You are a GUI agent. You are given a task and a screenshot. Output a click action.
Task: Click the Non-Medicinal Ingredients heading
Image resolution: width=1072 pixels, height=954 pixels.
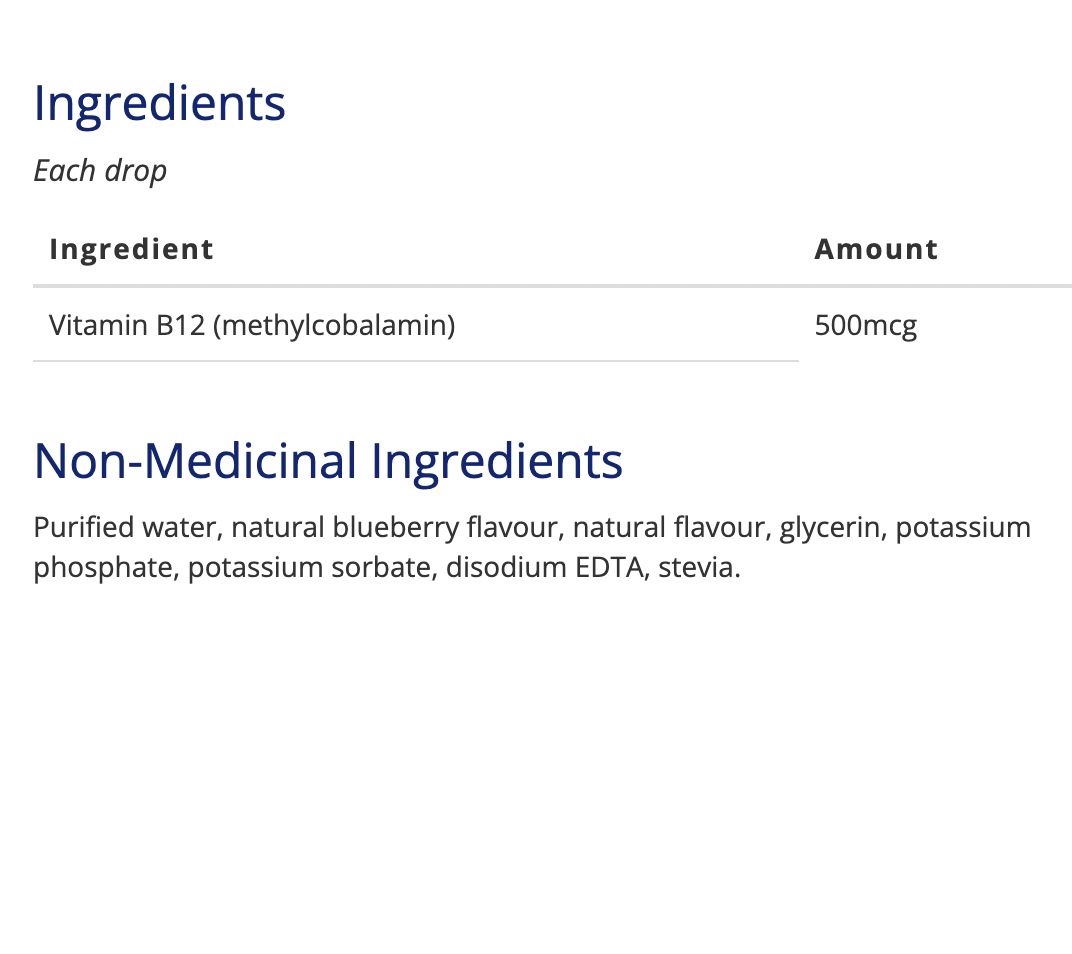328,461
